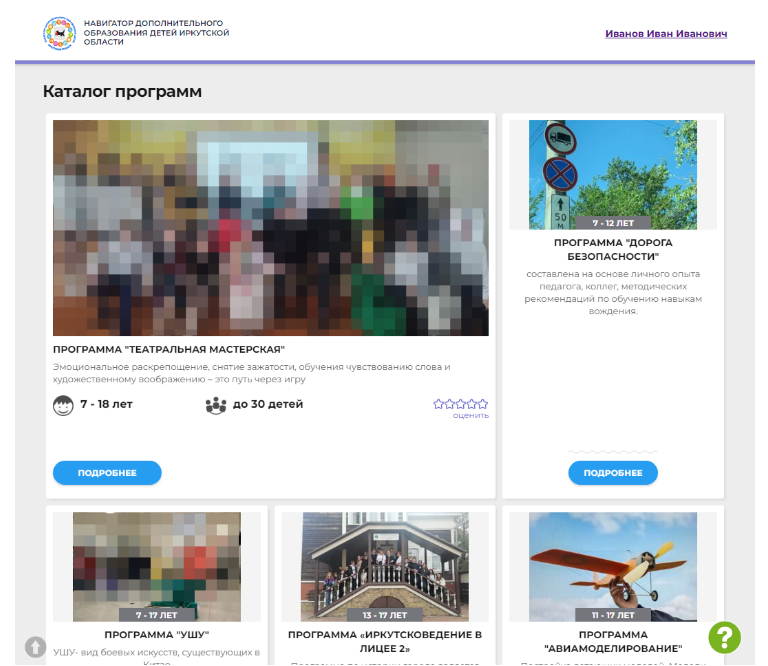Click the group of children icon

coord(215,406)
